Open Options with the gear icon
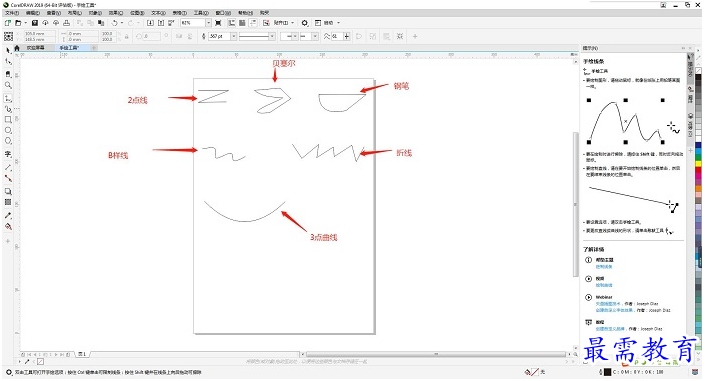This screenshot has width=705, height=381. coord(305,22)
